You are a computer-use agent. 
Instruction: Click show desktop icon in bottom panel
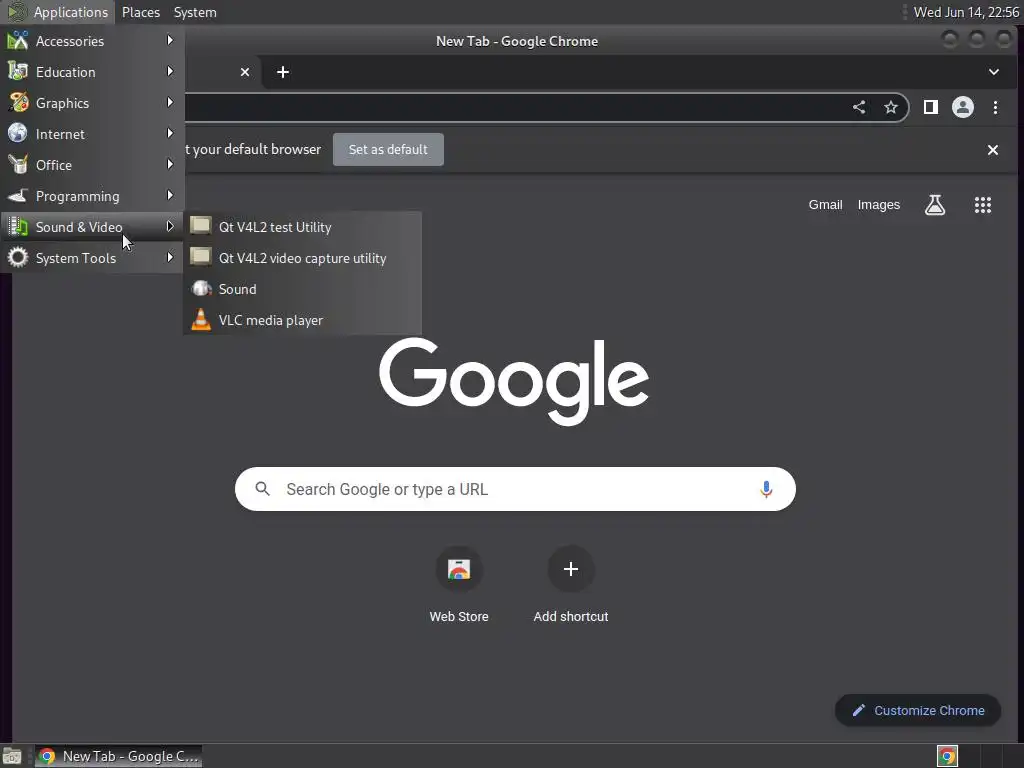coord(12,757)
